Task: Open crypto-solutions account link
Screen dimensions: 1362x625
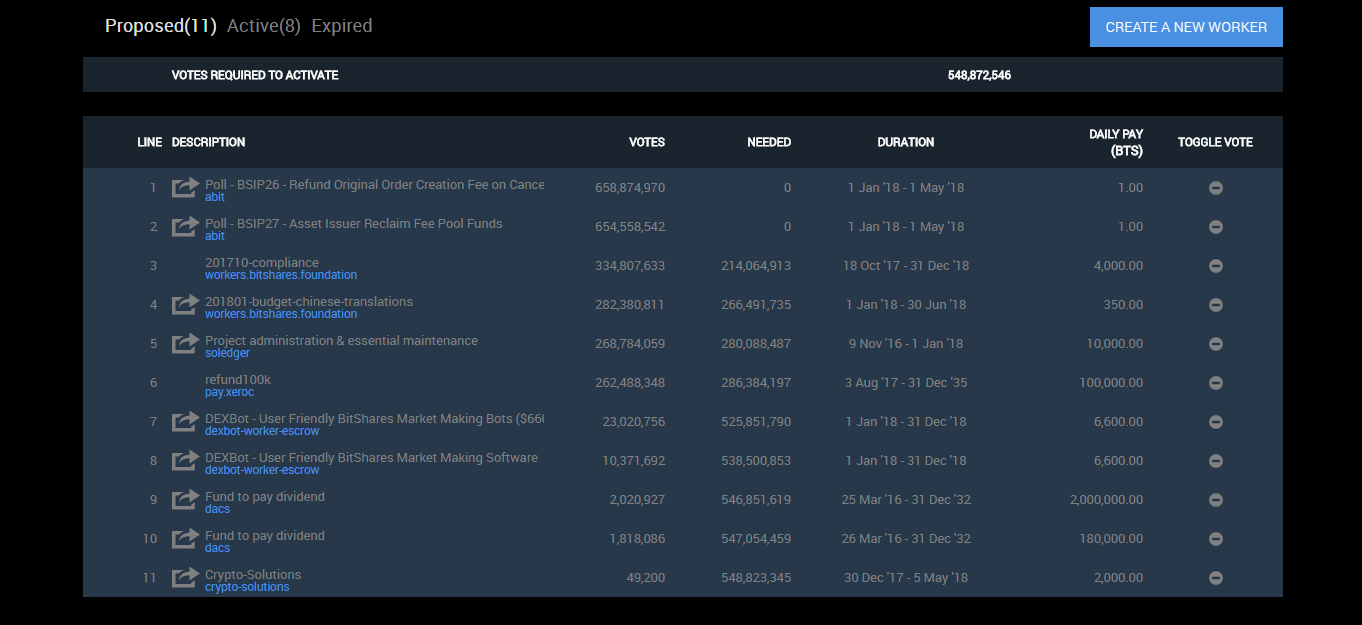Action: (247, 587)
